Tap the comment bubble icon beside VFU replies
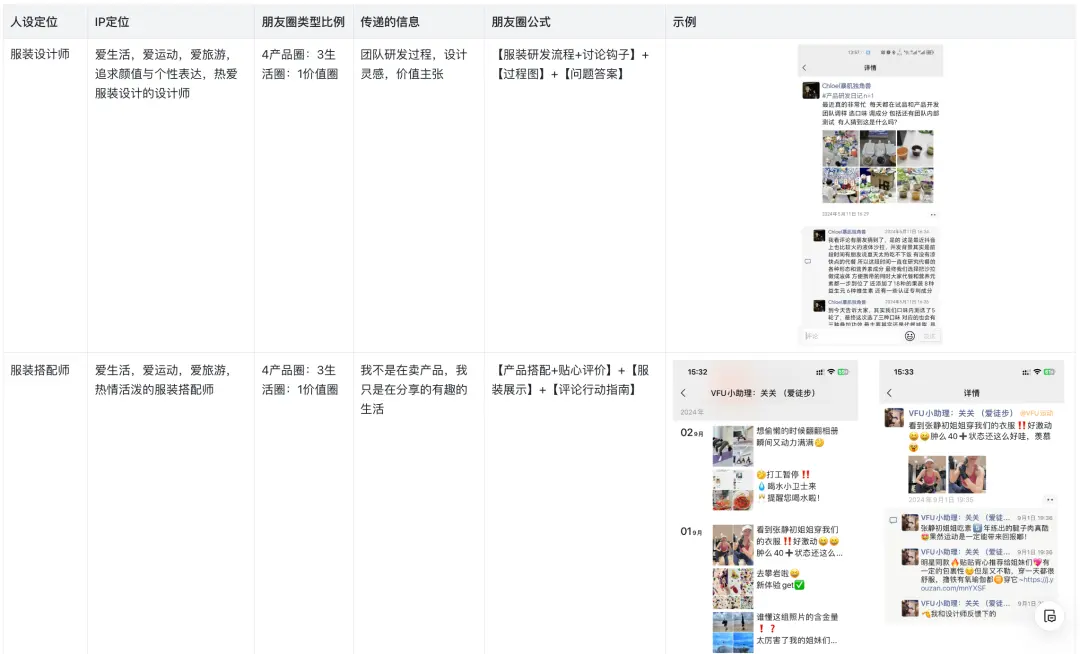 click(894, 518)
